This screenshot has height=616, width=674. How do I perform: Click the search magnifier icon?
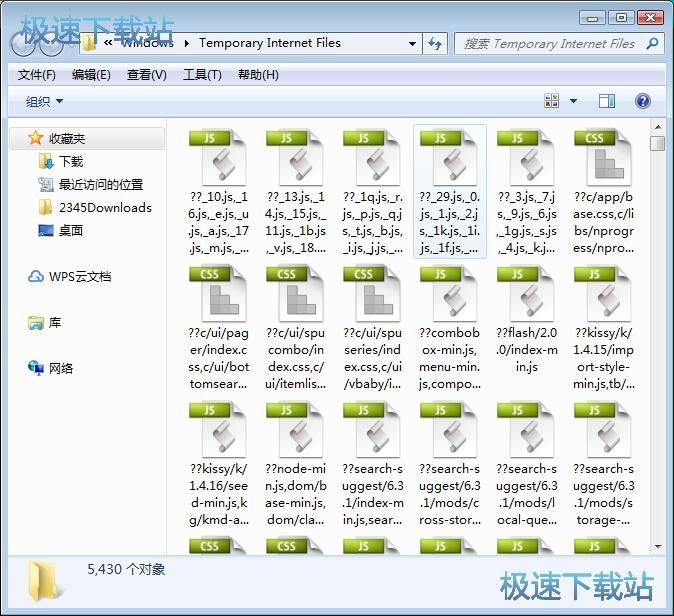coord(652,43)
